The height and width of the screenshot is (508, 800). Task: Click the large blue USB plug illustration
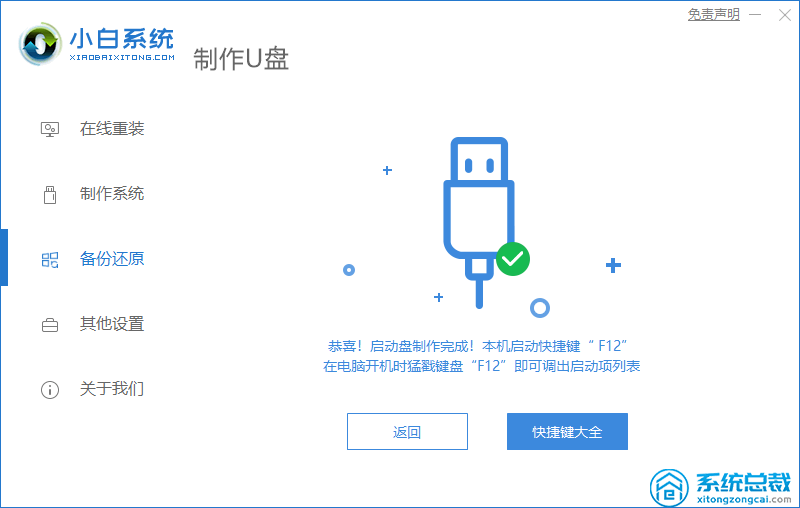pyautogui.click(x=479, y=222)
